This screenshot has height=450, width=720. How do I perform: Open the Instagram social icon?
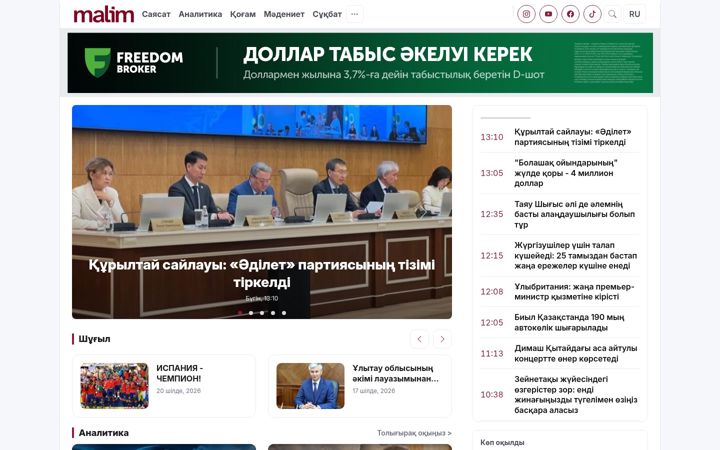coord(526,14)
